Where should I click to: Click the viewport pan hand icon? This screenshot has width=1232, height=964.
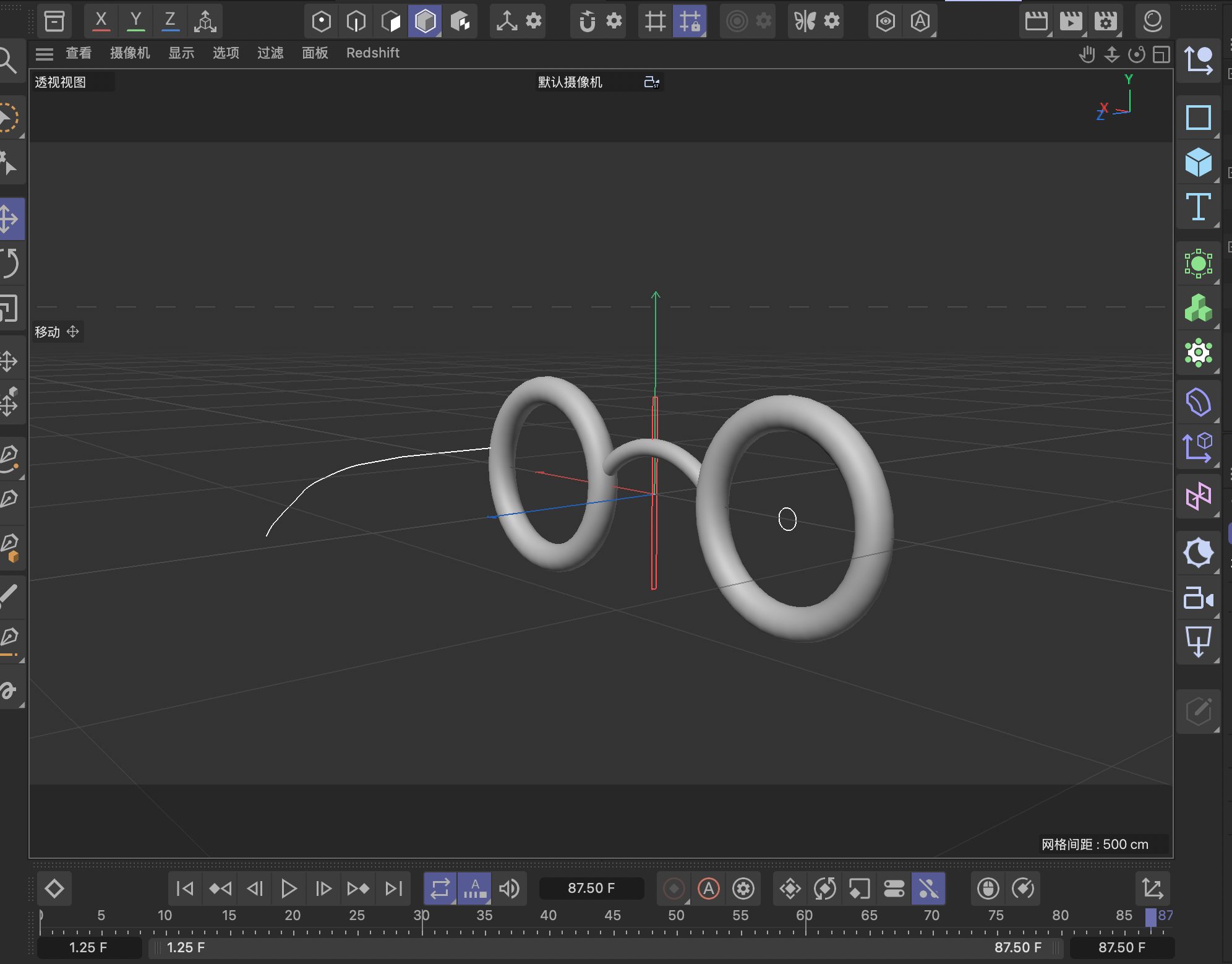pos(1087,54)
